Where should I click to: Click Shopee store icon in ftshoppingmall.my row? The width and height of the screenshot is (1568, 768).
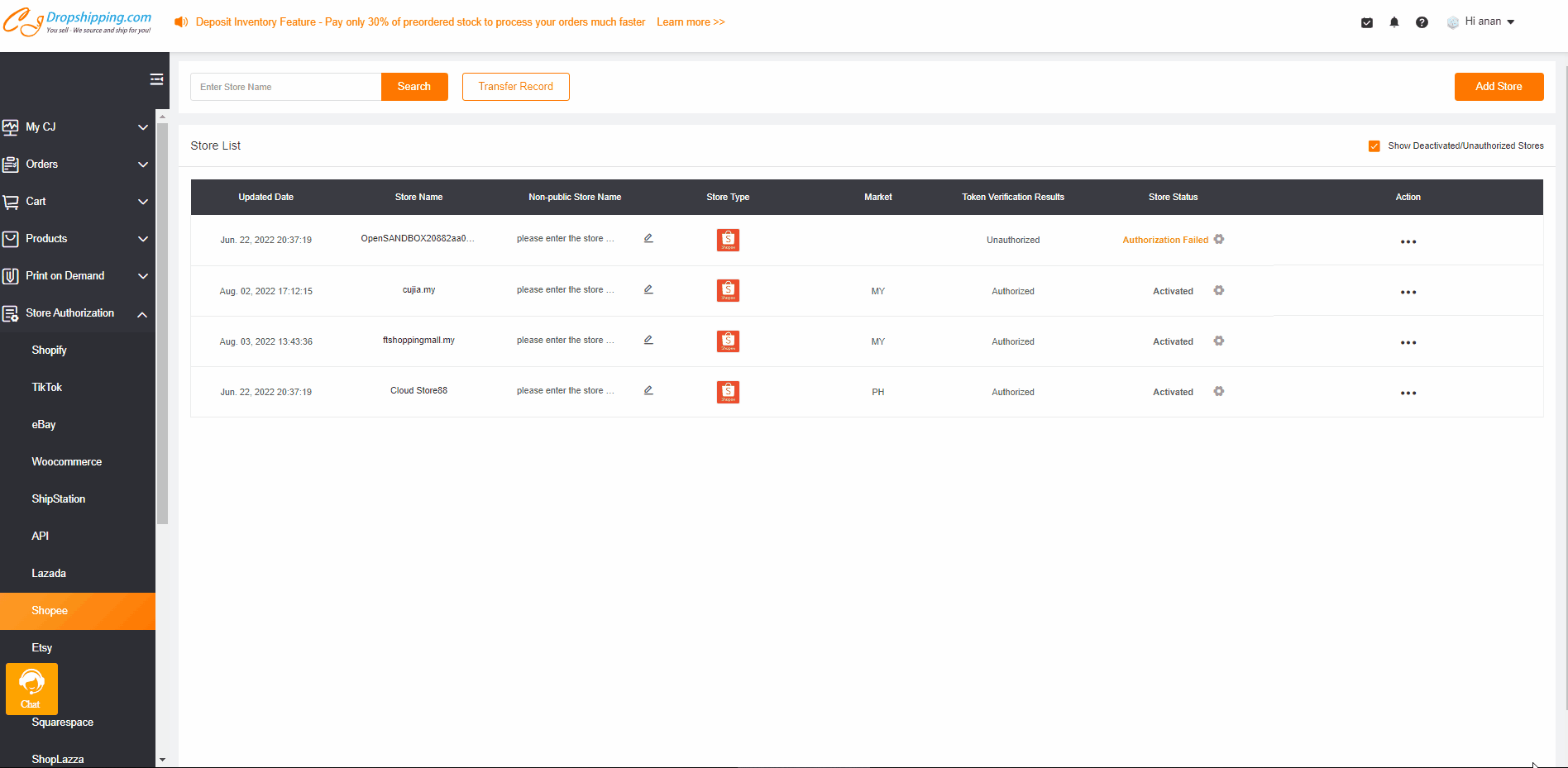(728, 341)
